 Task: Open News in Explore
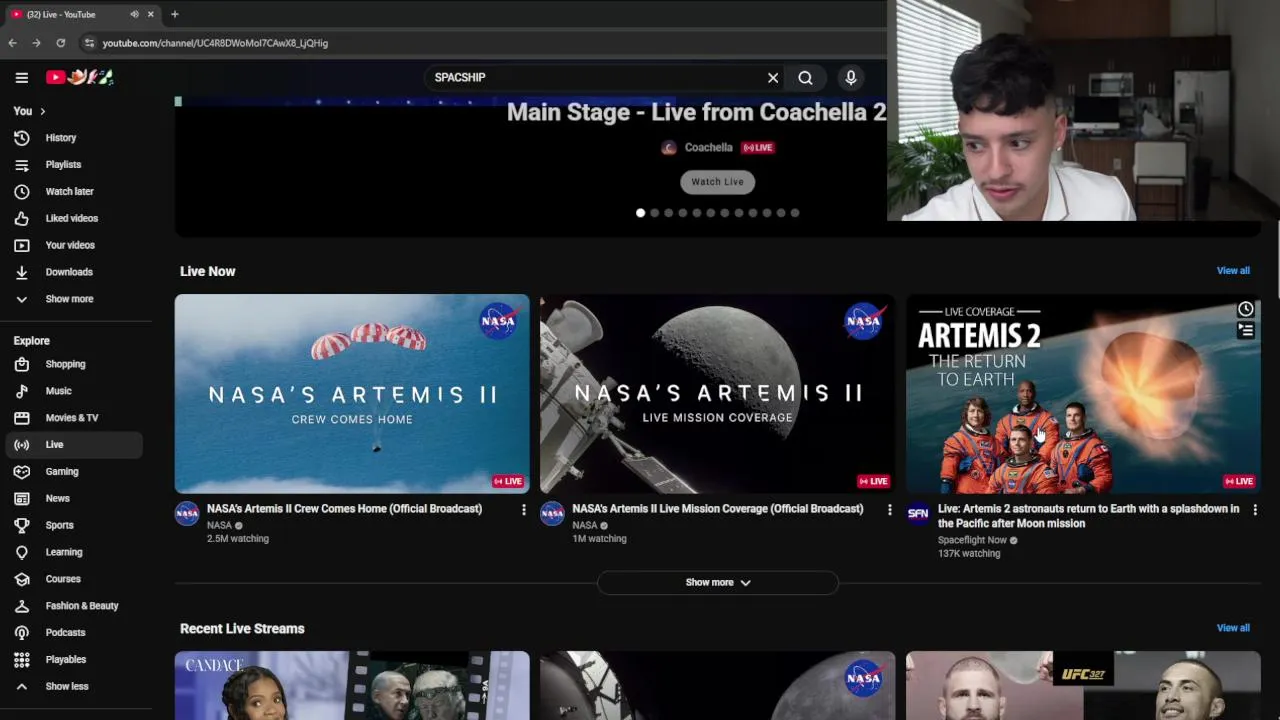pyautogui.click(x=73, y=499)
